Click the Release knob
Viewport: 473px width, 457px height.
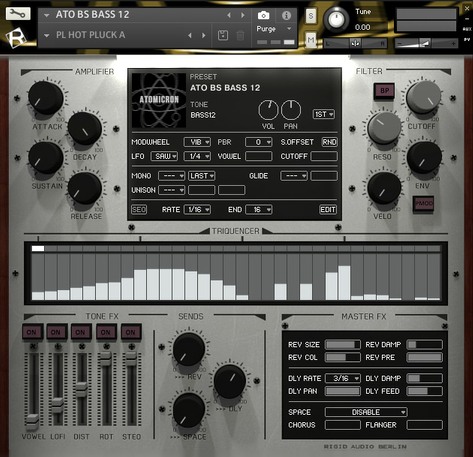click(x=85, y=188)
